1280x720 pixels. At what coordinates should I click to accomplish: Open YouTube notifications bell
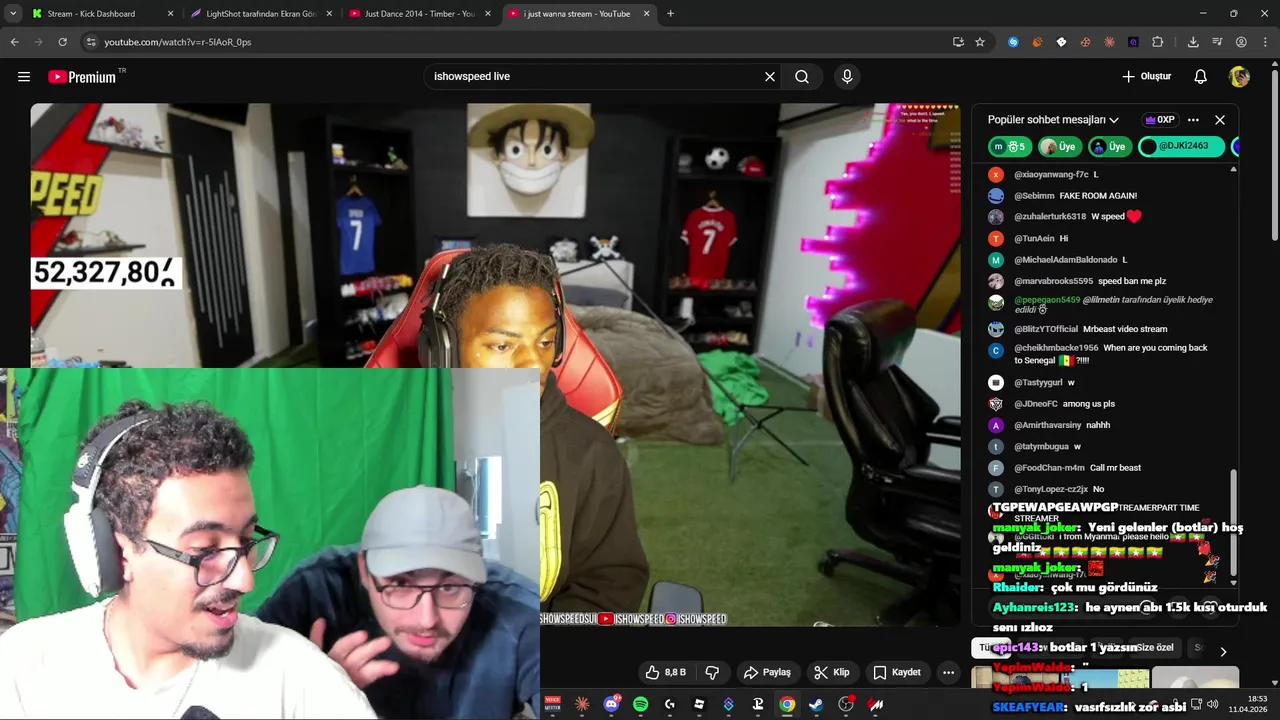pyautogui.click(x=1201, y=77)
